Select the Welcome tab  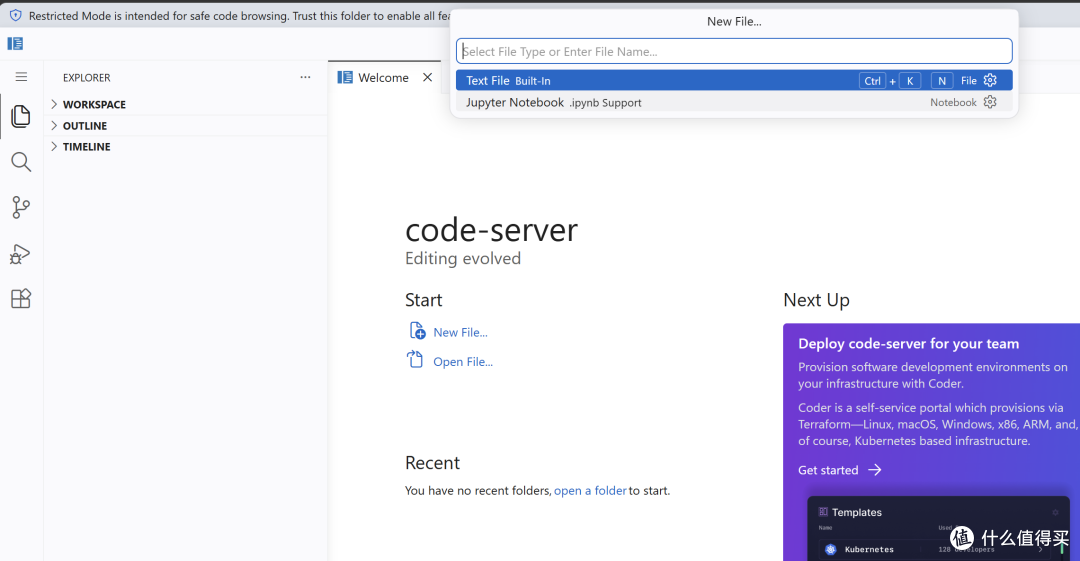pos(384,77)
